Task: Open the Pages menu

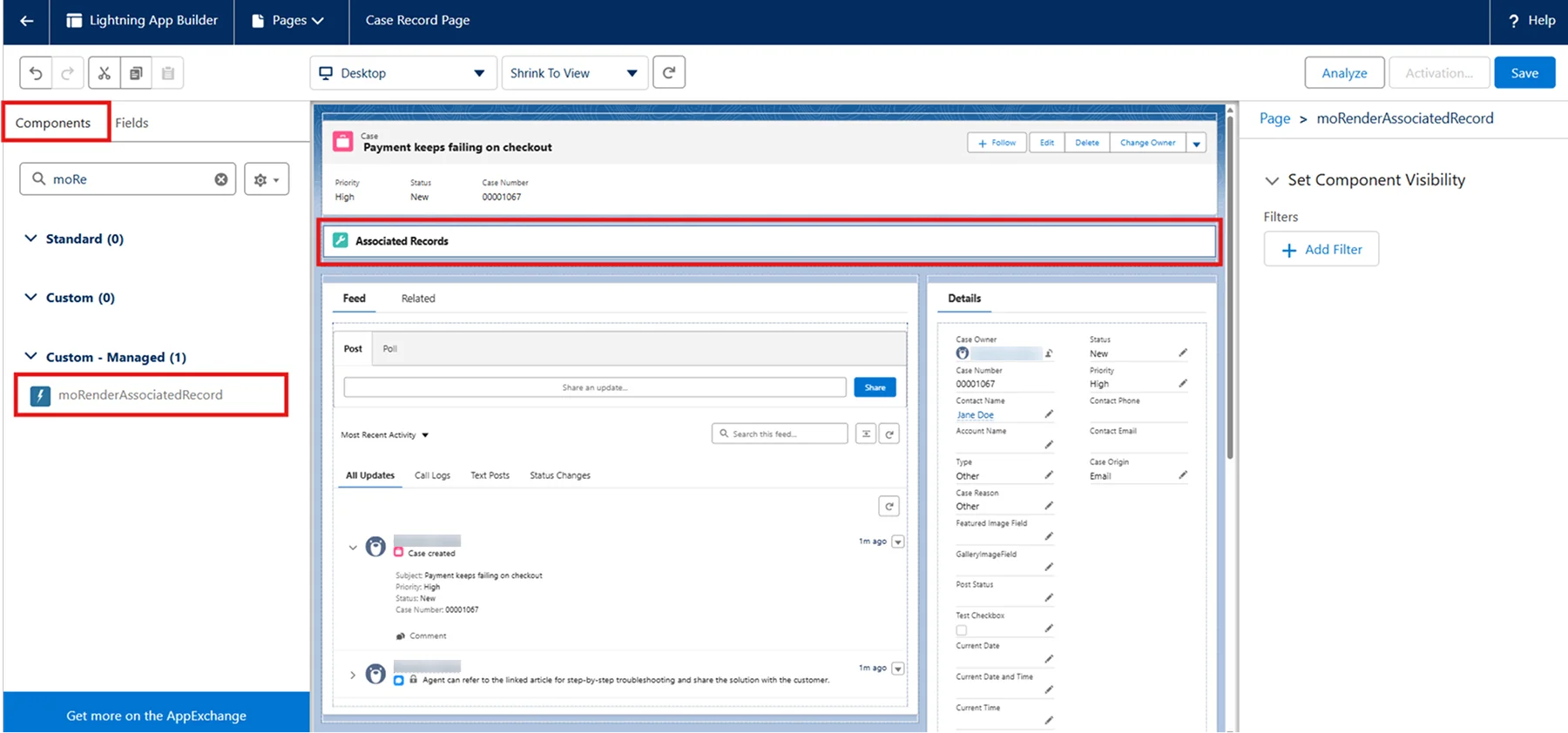Action: (287, 21)
